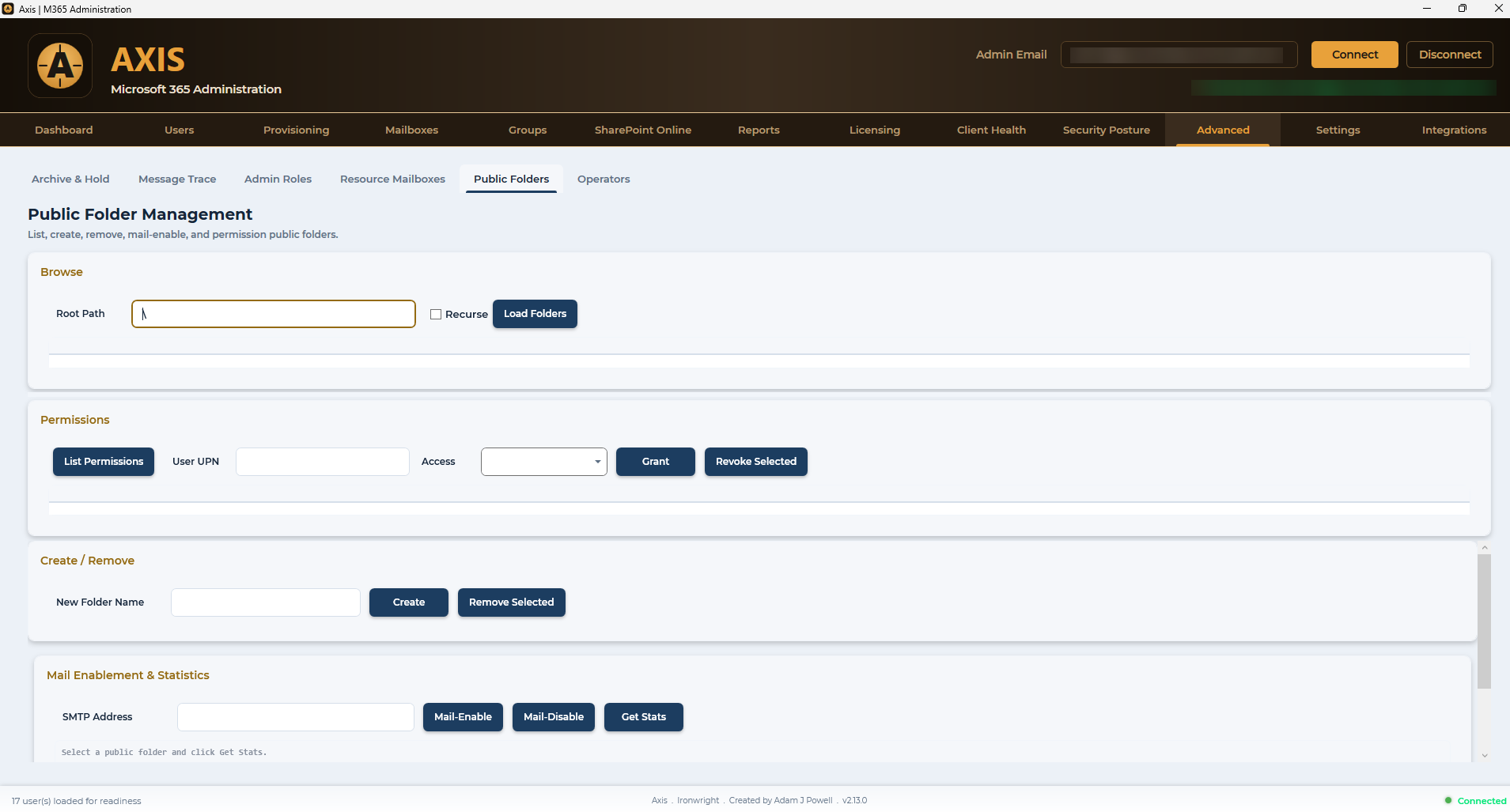Image resolution: width=1510 pixels, height=812 pixels.
Task: Click the Grant button
Action: click(656, 462)
